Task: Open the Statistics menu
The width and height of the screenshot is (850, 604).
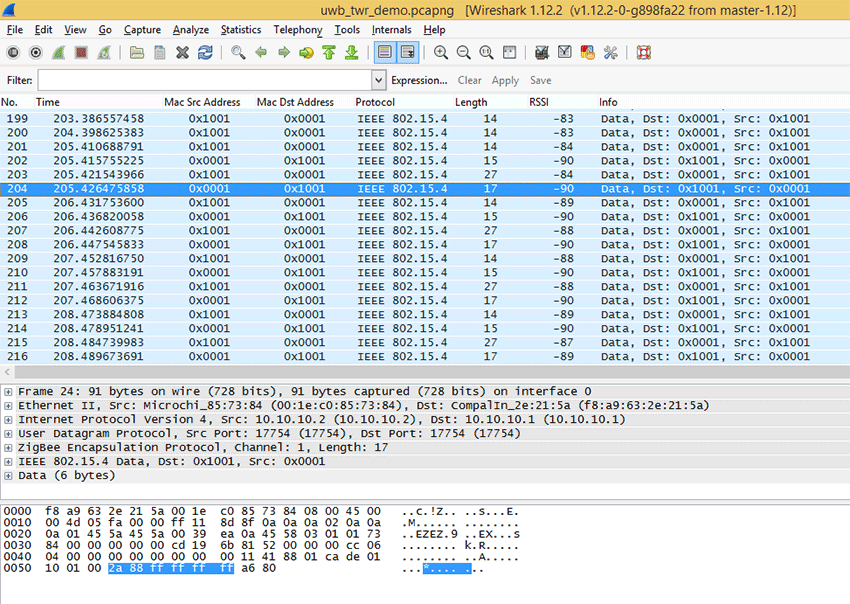Action: pos(241,30)
